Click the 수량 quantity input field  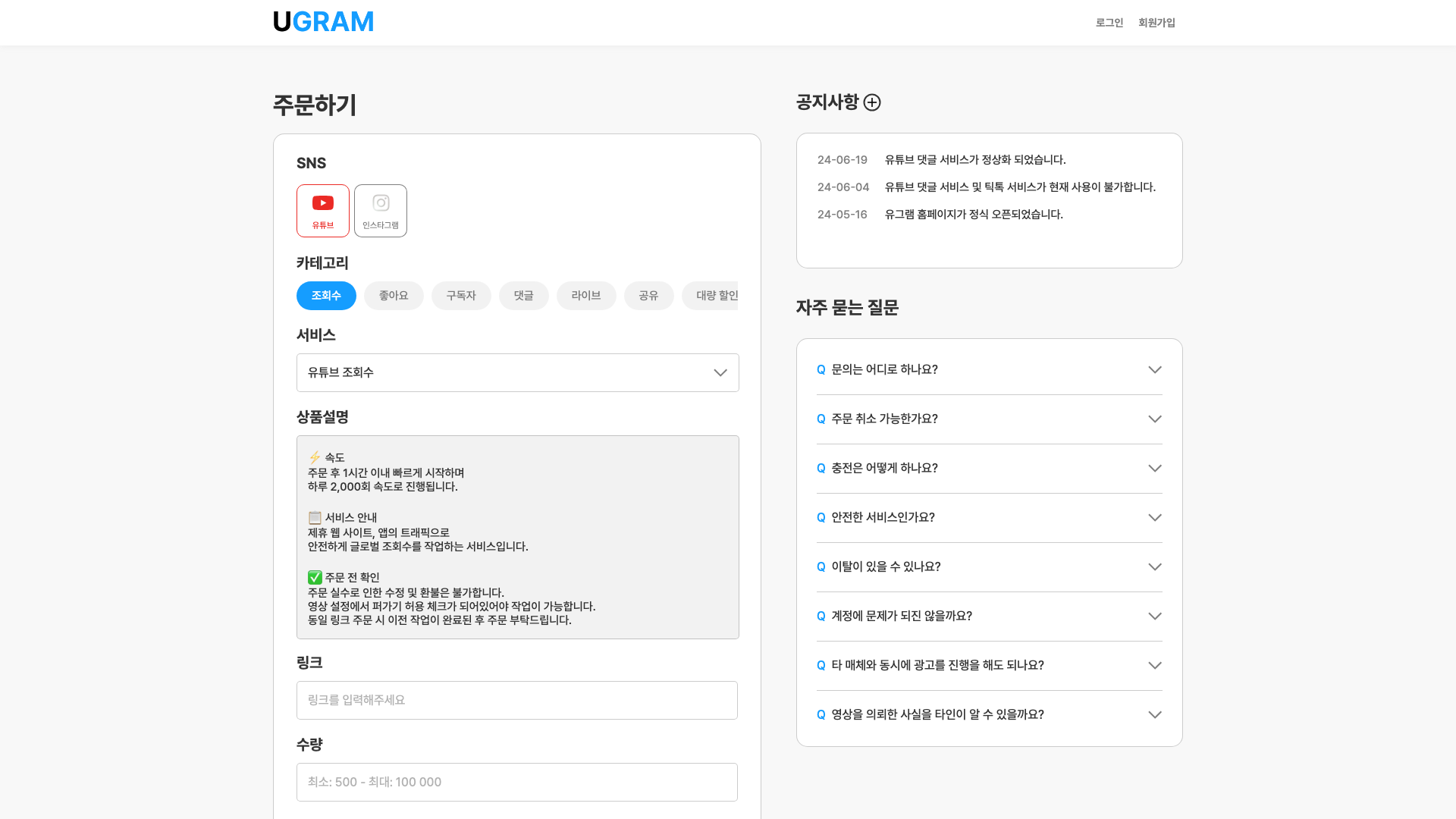click(x=517, y=782)
